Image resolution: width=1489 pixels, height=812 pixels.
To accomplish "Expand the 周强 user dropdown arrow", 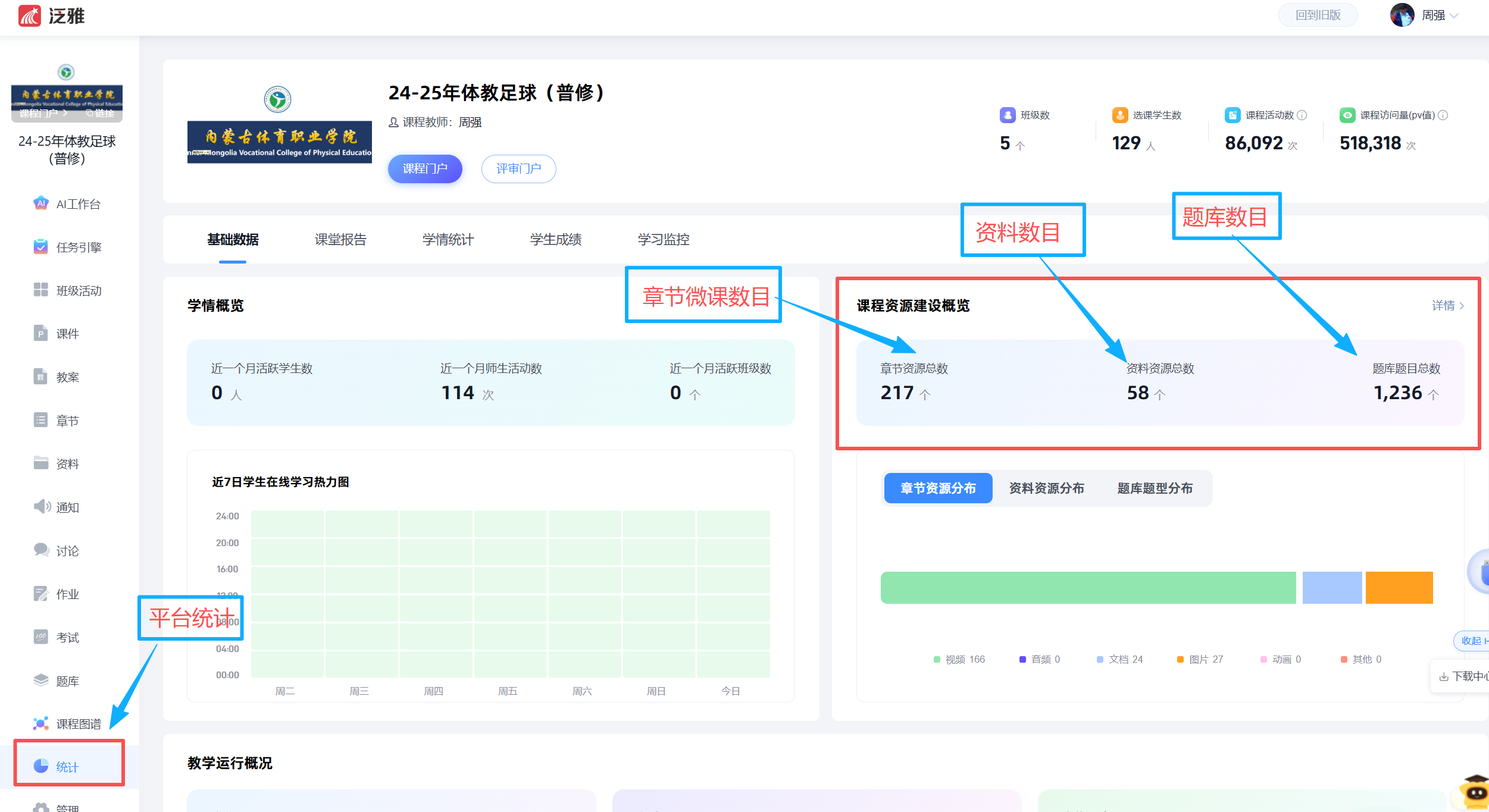I will tap(1454, 15).
